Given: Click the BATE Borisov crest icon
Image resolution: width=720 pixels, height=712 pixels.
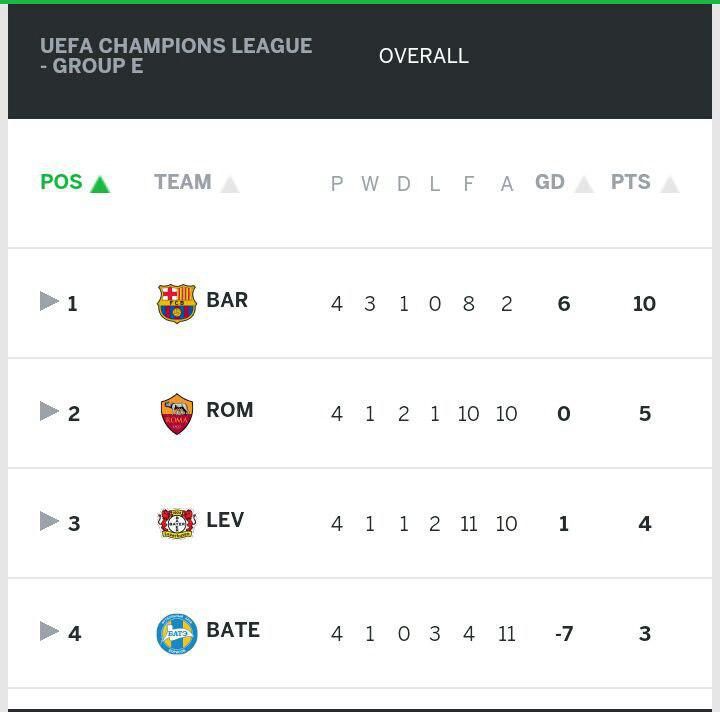Looking at the screenshot, I should [177, 634].
